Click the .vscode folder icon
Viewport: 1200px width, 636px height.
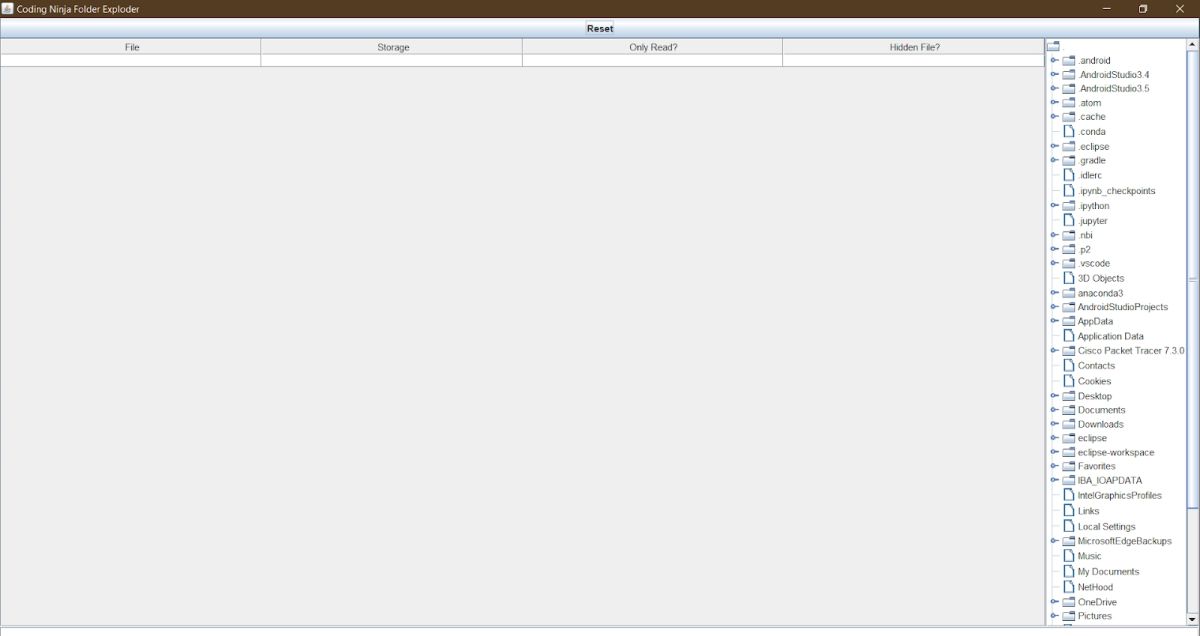coord(1068,263)
